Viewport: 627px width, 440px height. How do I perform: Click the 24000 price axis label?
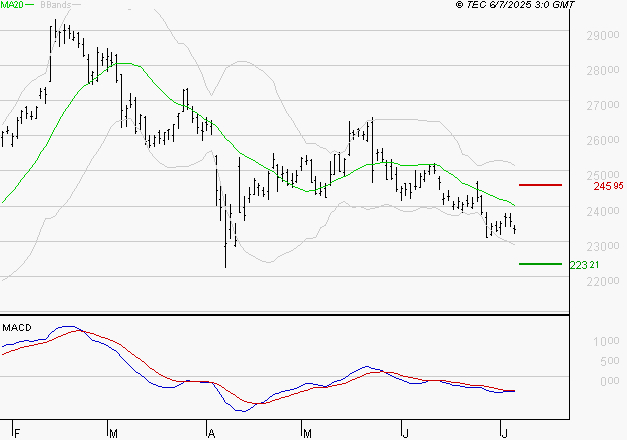pos(603,212)
